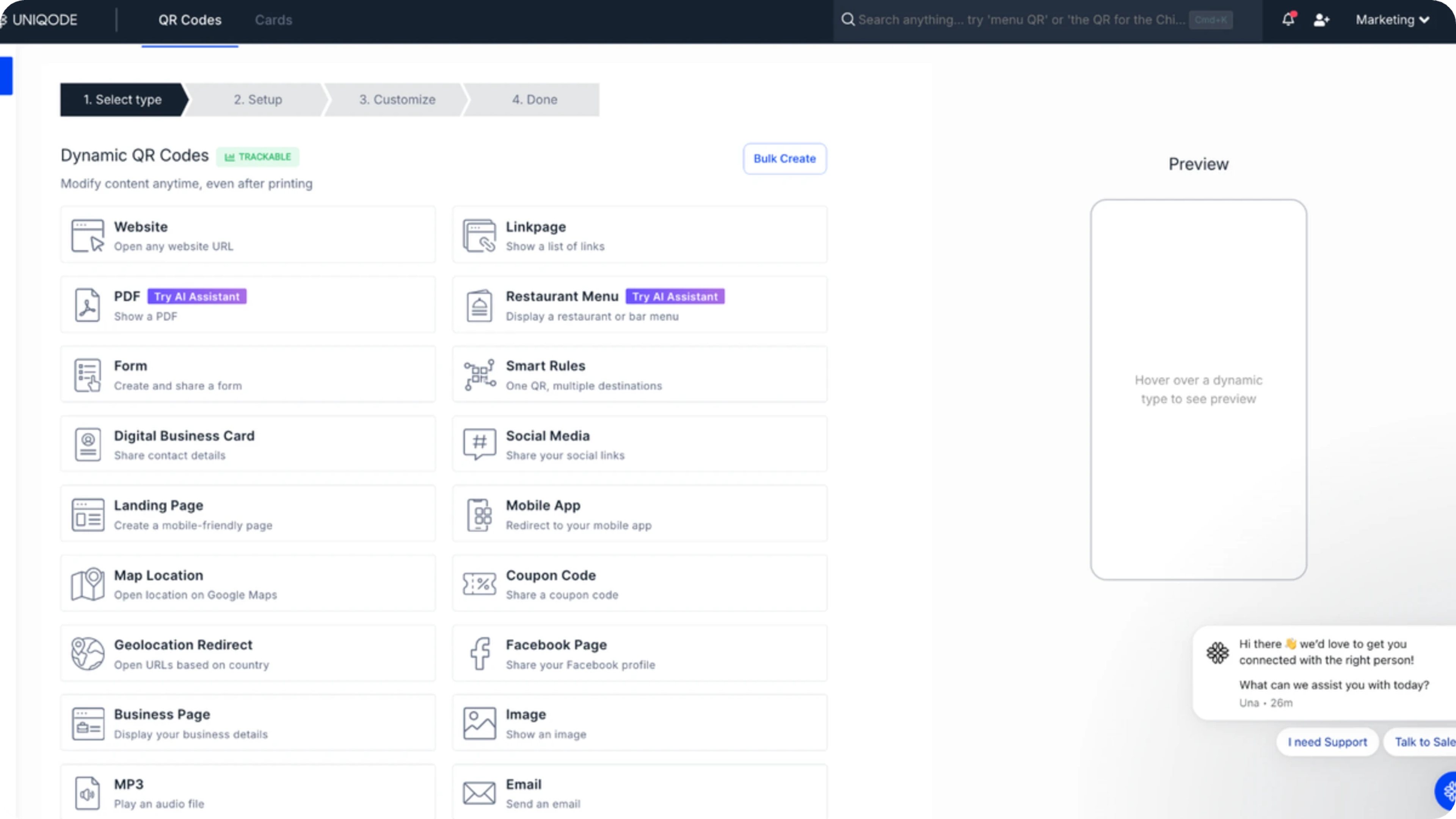Image resolution: width=1456 pixels, height=819 pixels.
Task: Click the Business Page icon
Action: pos(88,723)
